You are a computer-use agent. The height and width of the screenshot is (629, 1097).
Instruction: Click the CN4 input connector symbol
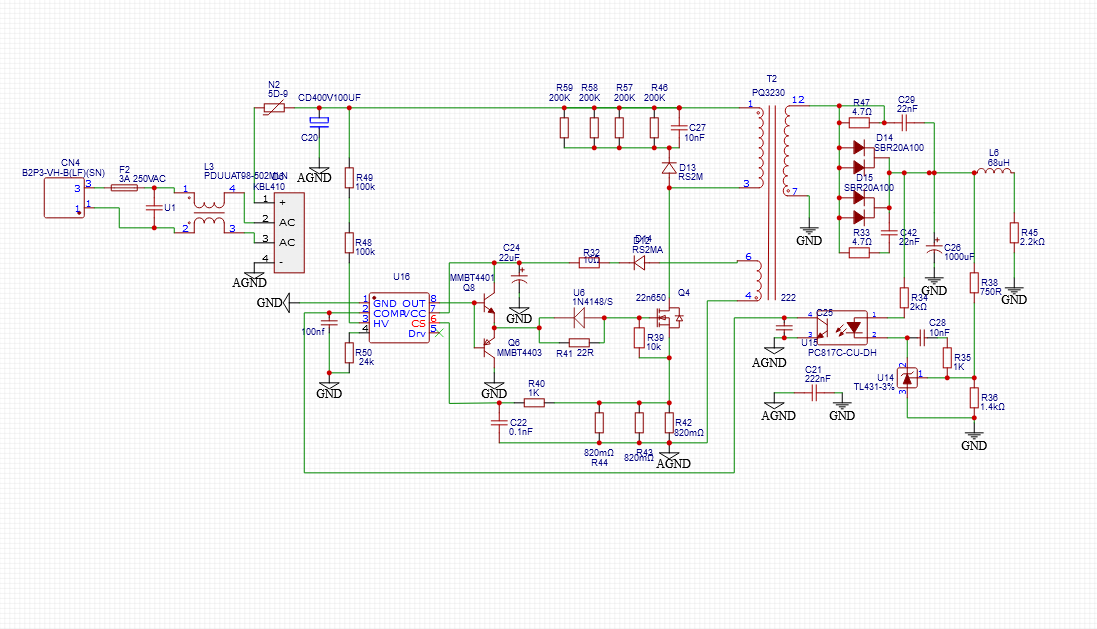tap(64, 198)
